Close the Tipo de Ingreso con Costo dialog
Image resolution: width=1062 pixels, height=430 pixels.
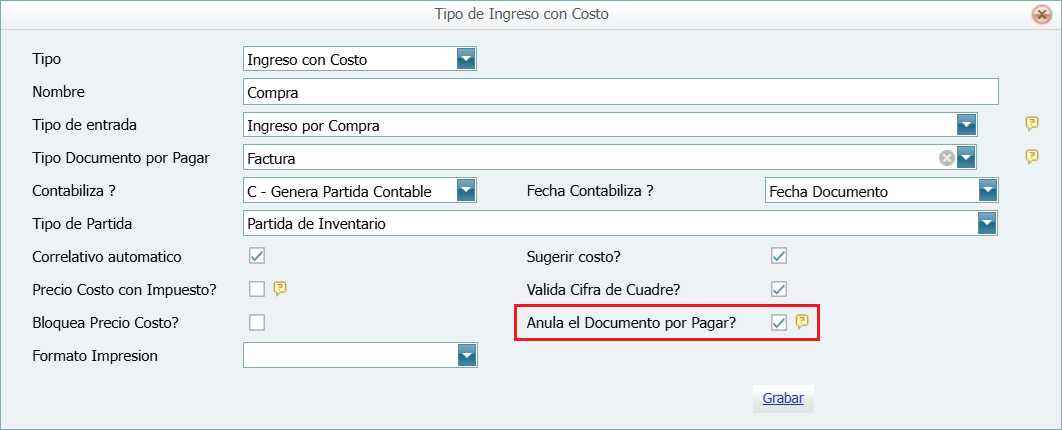point(1041,14)
